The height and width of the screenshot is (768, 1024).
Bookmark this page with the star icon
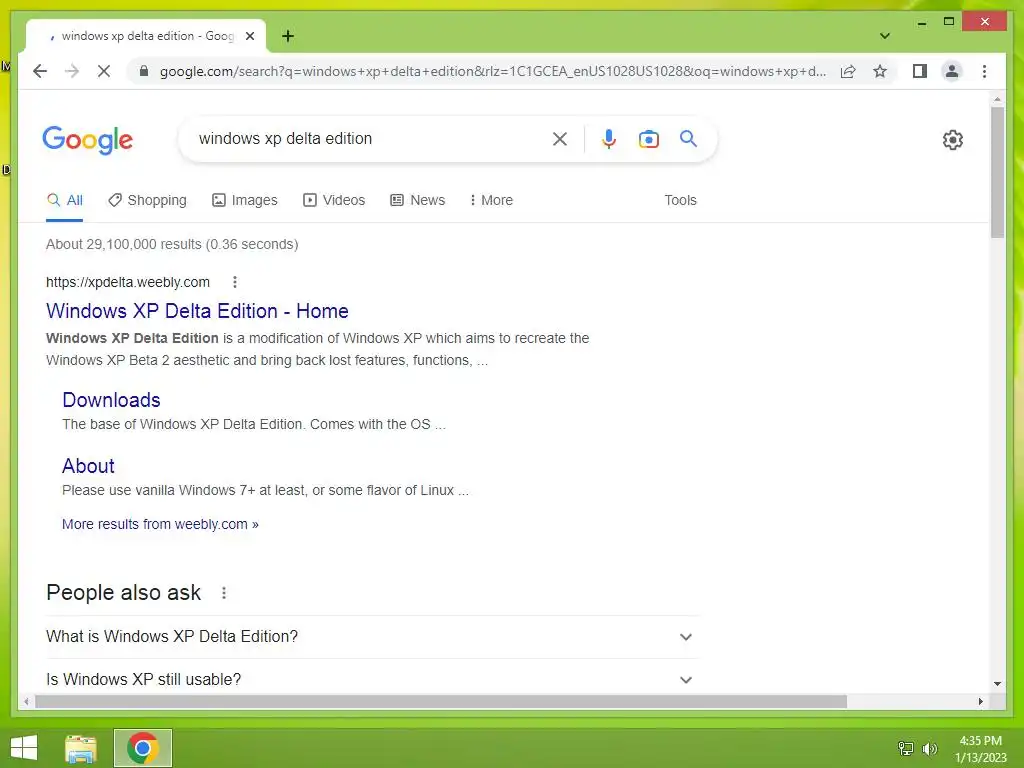[880, 71]
